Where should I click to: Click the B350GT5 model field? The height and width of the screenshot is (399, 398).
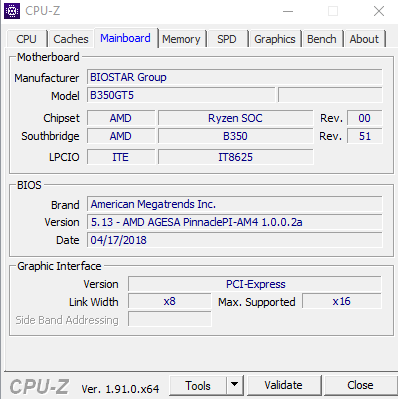tap(181, 95)
